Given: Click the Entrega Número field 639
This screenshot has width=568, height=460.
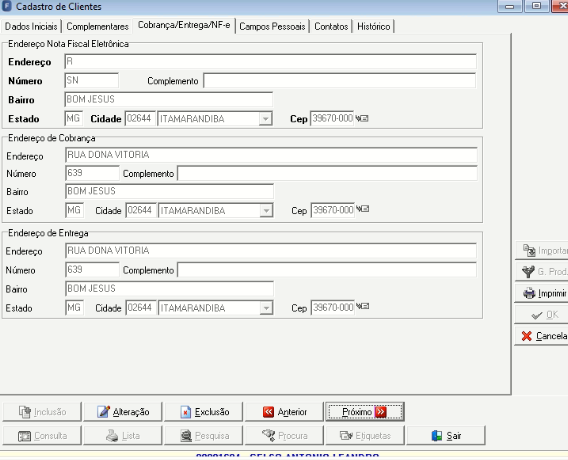Looking at the screenshot, I should [x=92, y=269].
